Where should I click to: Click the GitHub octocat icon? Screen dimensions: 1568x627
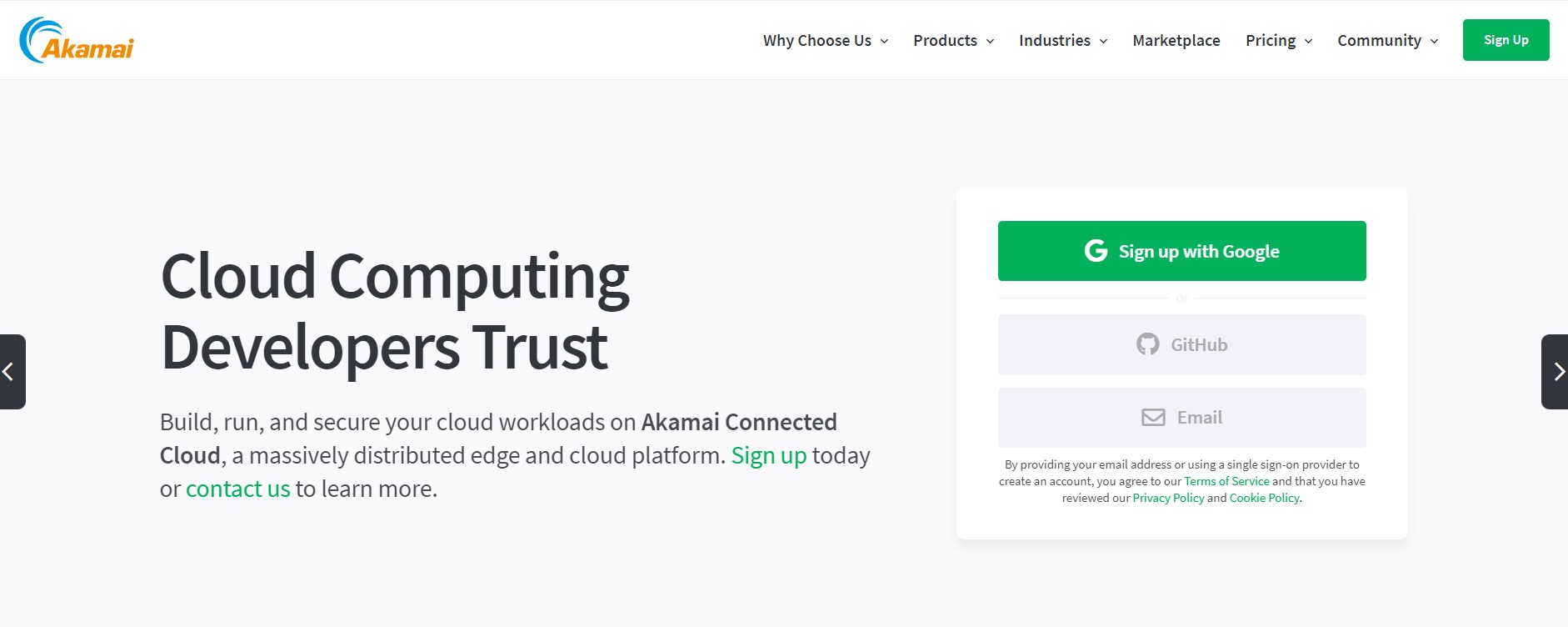[1149, 344]
